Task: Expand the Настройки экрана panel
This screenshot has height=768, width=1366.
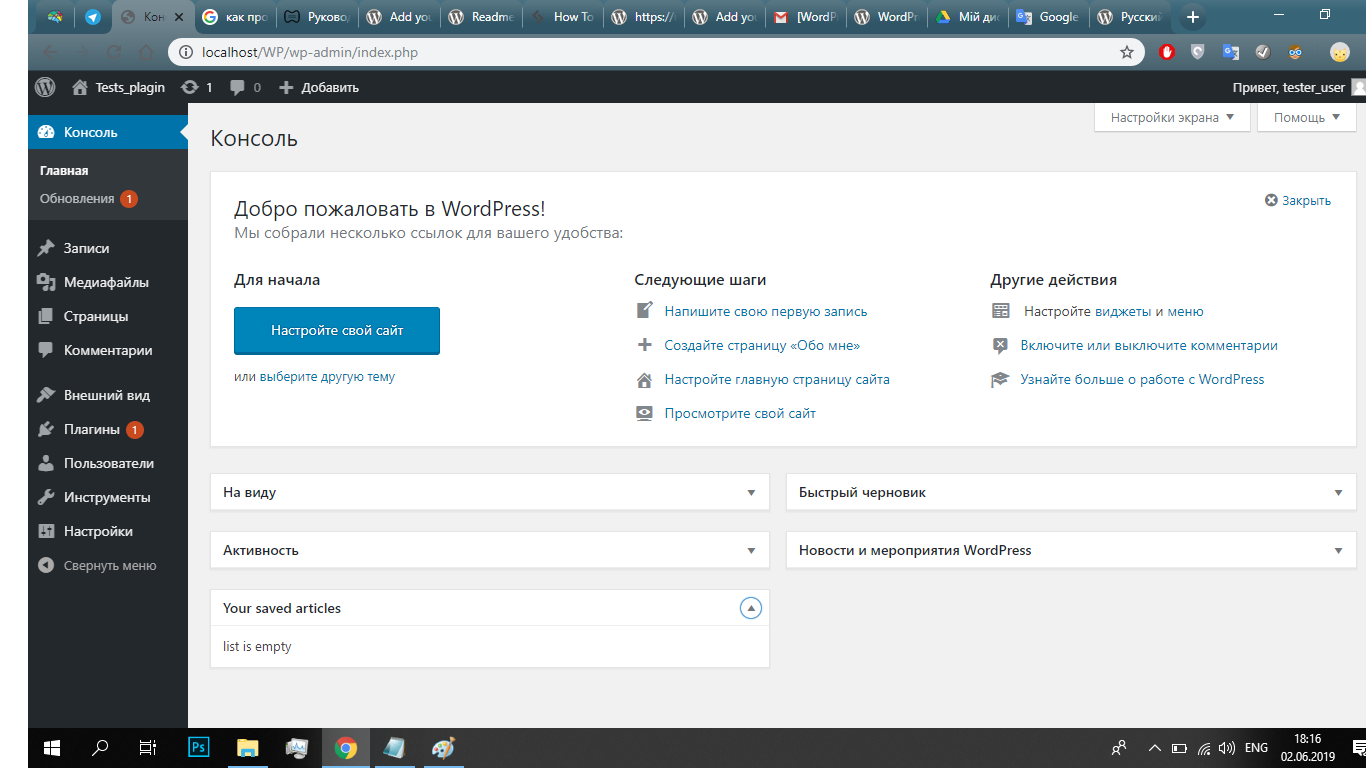Action: (x=1172, y=117)
